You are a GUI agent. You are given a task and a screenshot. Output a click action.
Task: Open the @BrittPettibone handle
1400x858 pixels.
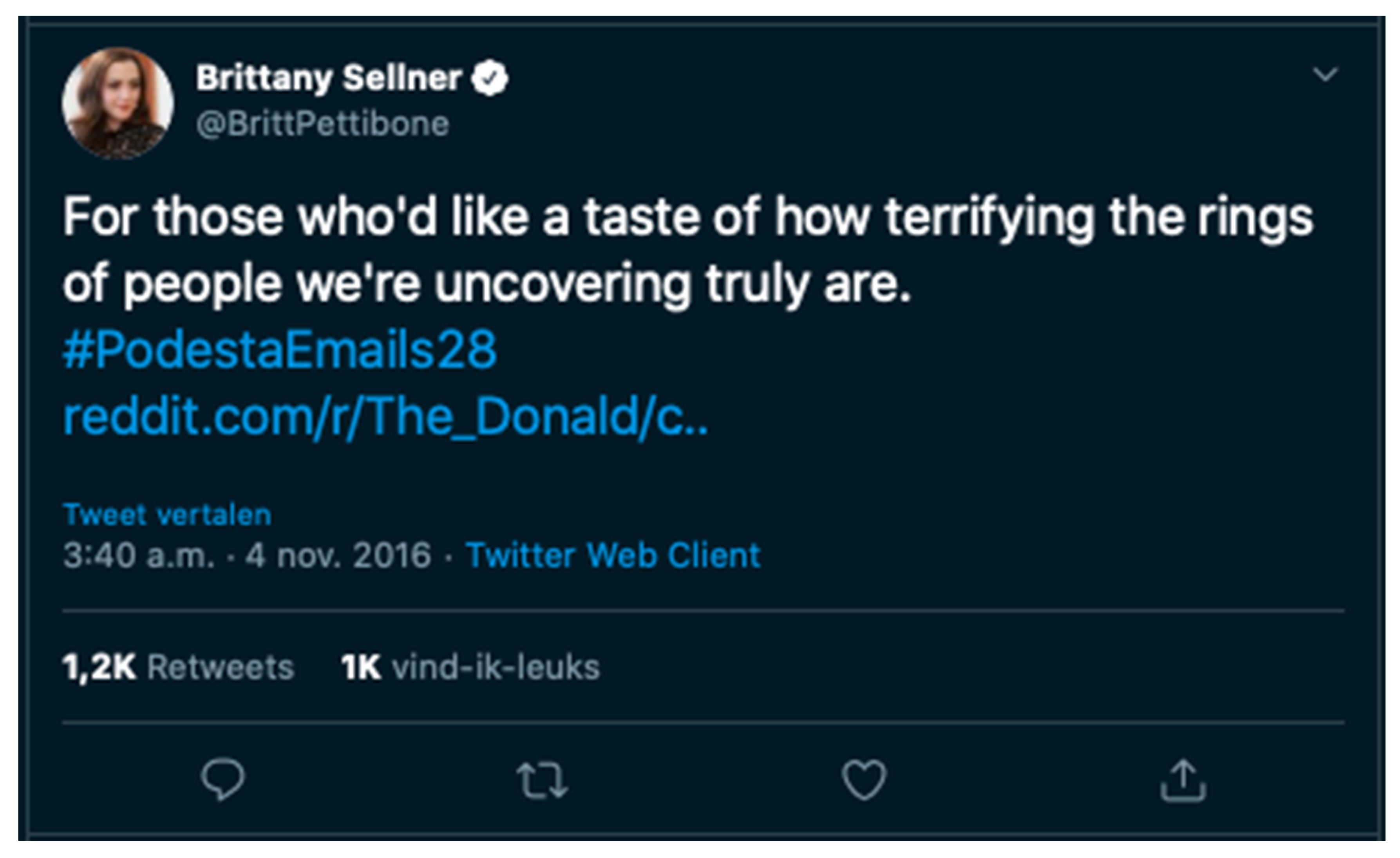click(323, 124)
